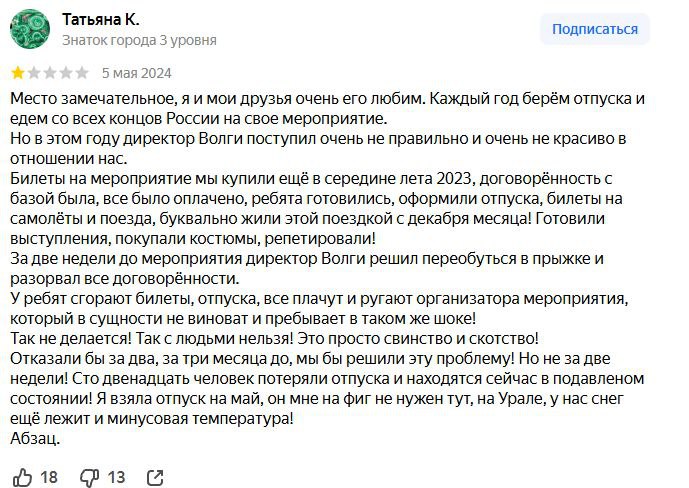Click the final word Абзац.
Viewport: 689px width, 488px height.
(35, 438)
